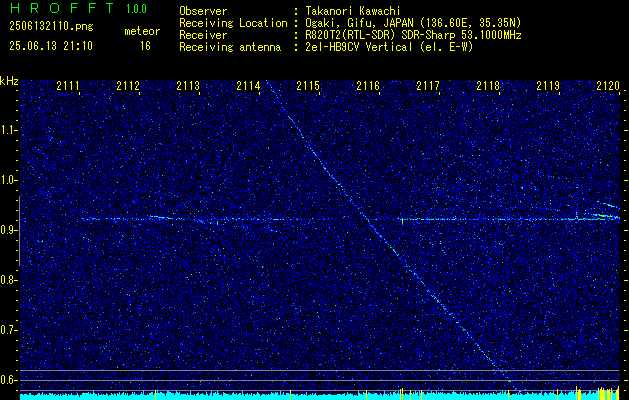This screenshot has width=629, height=400.
Task: Click time axis label 2111
Action: coord(68,85)
